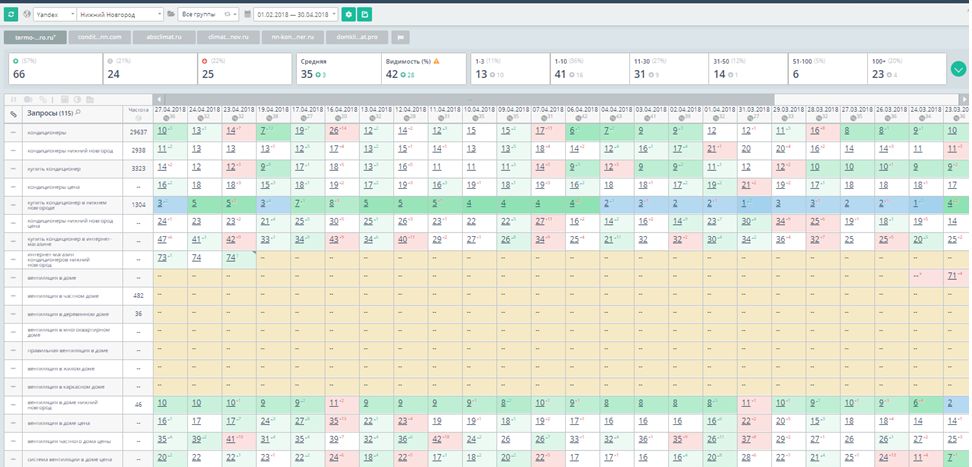
Task: Click the Средняя 35 summary card
Action: pos(338,68)
